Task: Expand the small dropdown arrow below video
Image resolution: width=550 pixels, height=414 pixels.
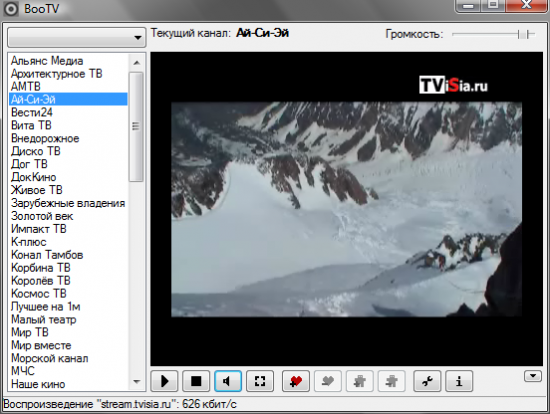Action: 533,376
